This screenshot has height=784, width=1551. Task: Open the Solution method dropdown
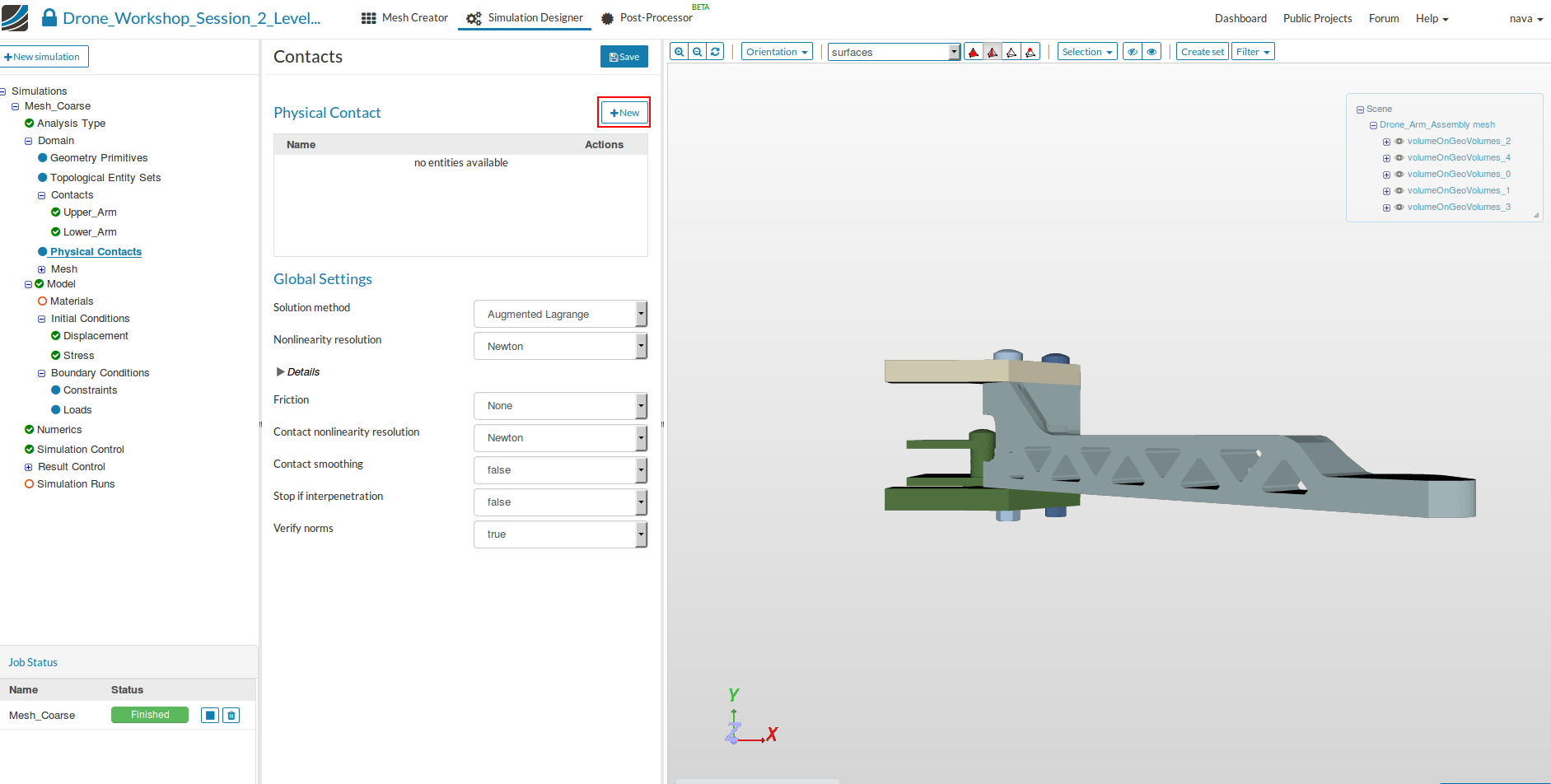(560, 314)
